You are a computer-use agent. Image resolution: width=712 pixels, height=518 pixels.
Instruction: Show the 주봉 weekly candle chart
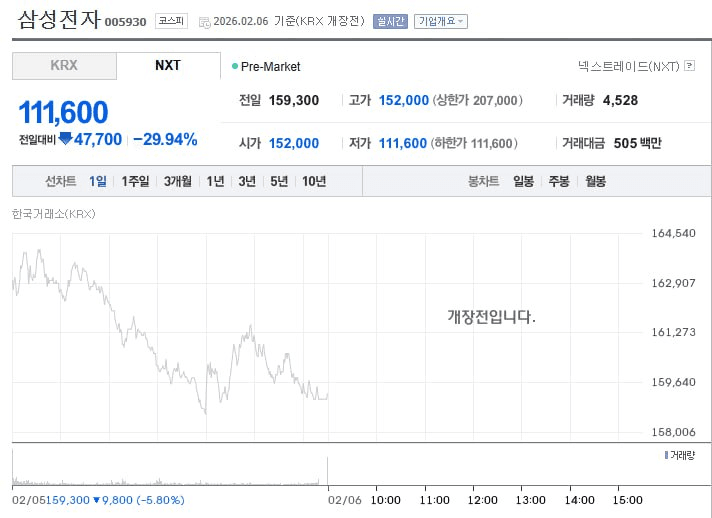[x=559, y=181]
